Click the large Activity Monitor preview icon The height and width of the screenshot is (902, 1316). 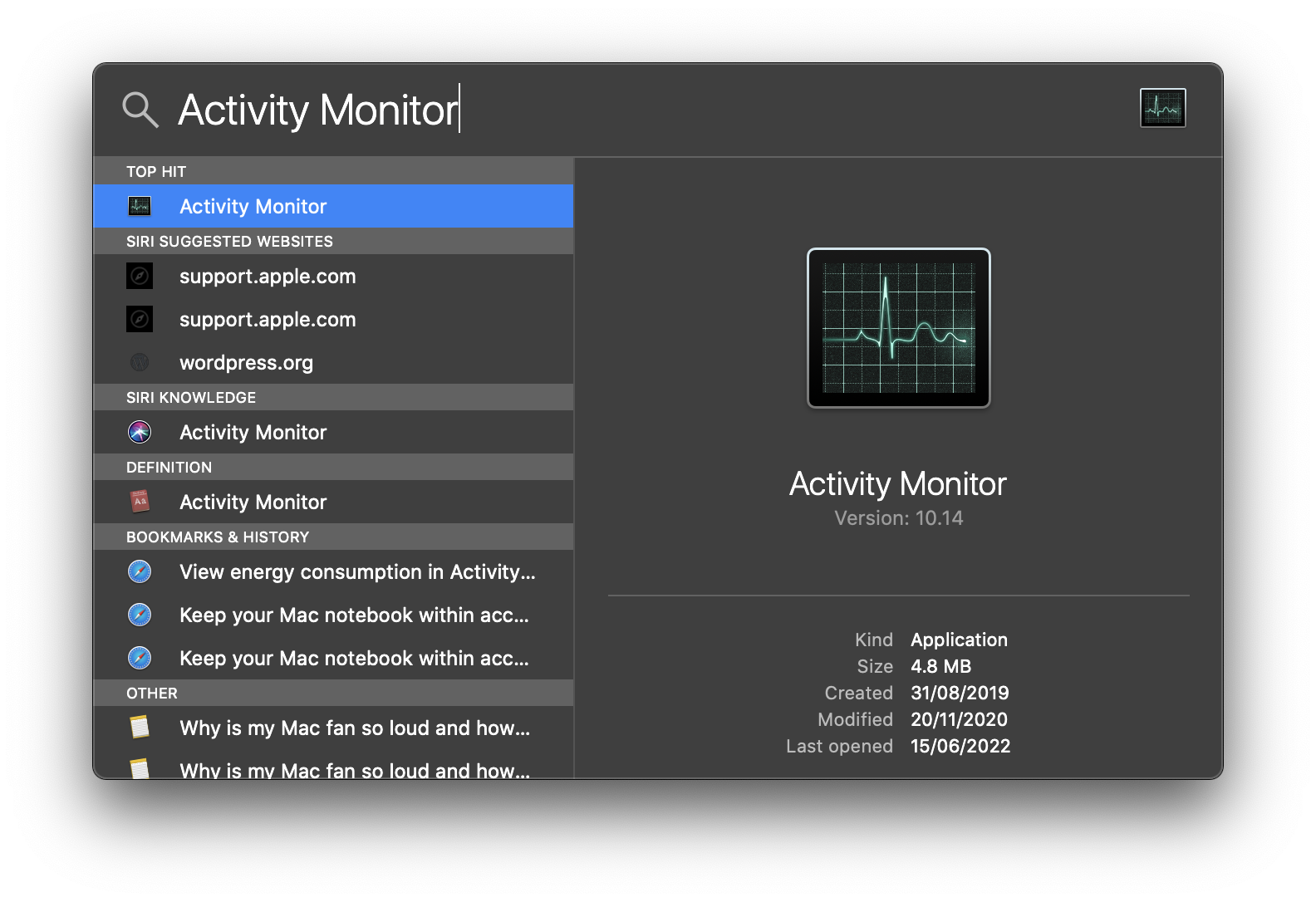pyautogui.click(x=899, y=328)
